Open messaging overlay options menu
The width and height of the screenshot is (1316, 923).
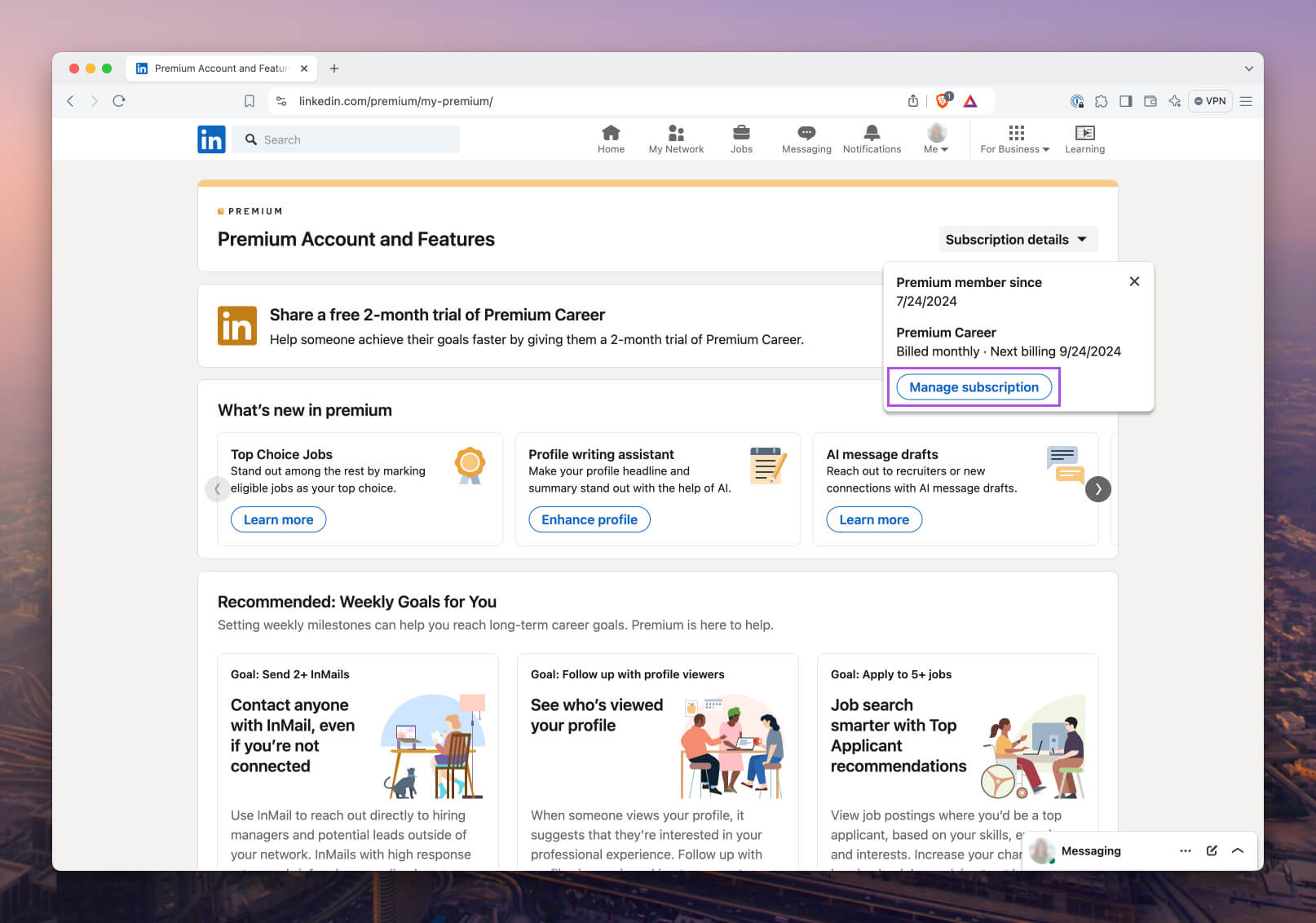1186,850
